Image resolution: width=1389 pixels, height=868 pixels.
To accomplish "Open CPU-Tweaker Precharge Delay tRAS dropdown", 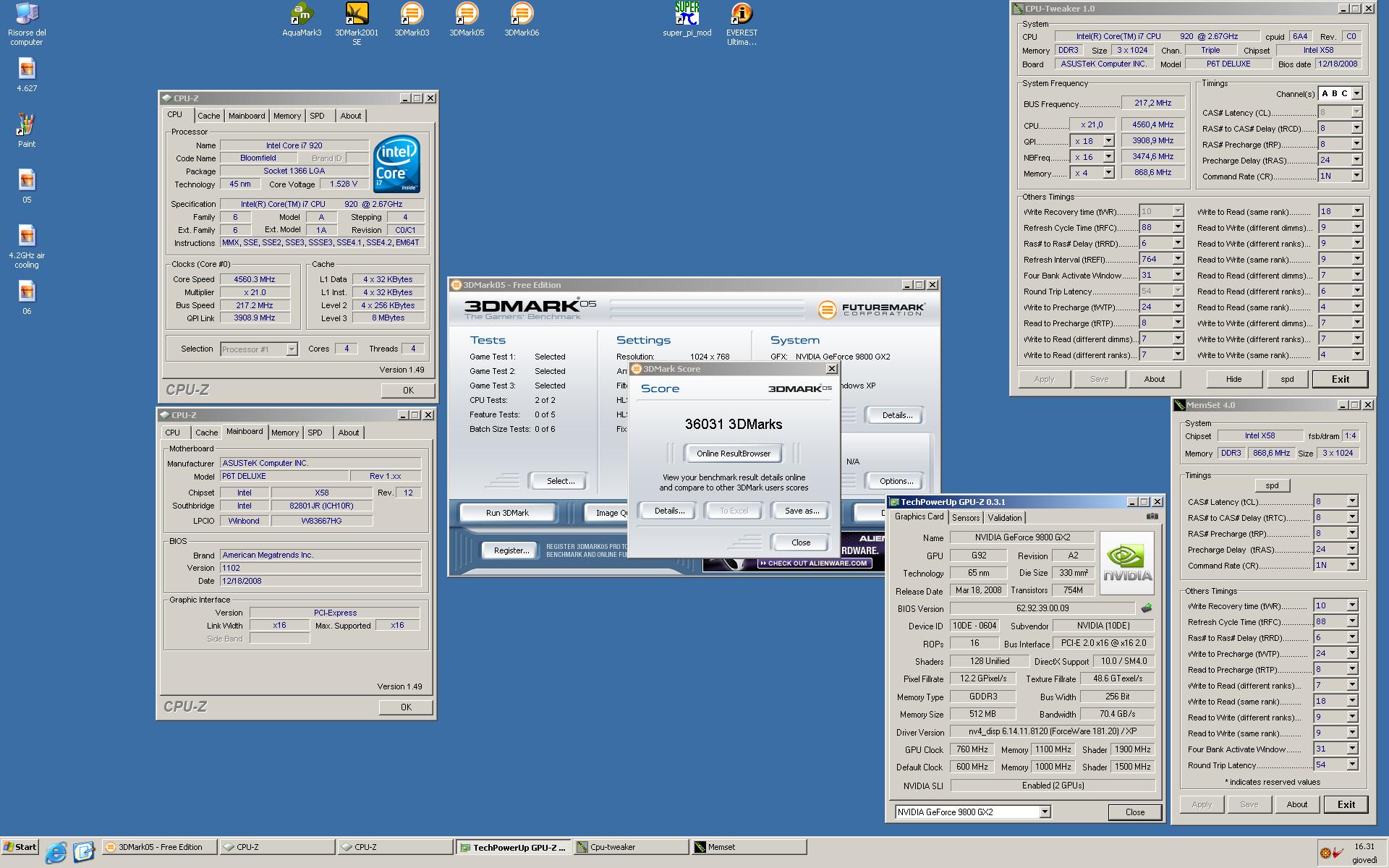I will coord(1356,160).
